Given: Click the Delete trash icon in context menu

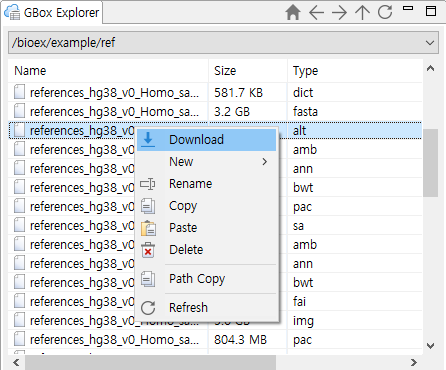Looking at the screenshot, I should (x=148, y=250).
